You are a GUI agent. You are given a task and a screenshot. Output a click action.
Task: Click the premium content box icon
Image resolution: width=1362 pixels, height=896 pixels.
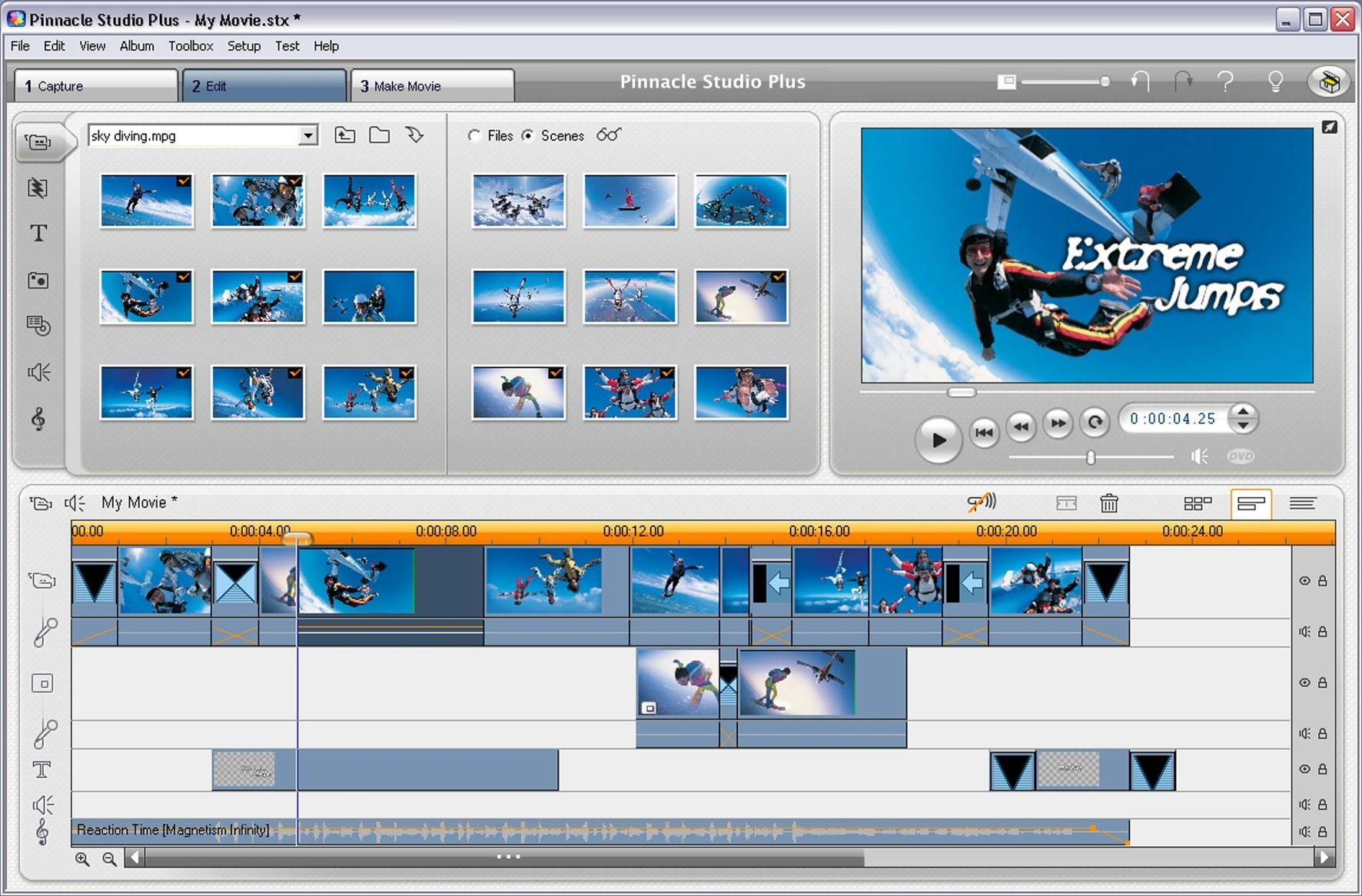pos(1329,81)
